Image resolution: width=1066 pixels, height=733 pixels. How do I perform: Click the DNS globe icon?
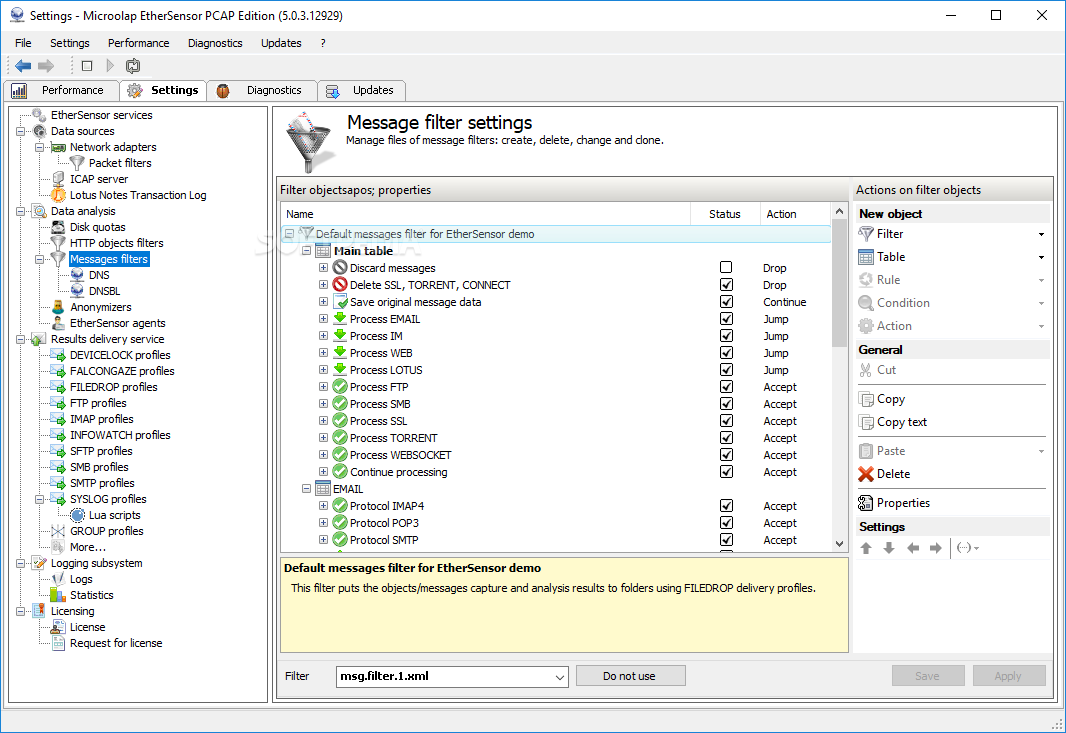click(78, 275)
